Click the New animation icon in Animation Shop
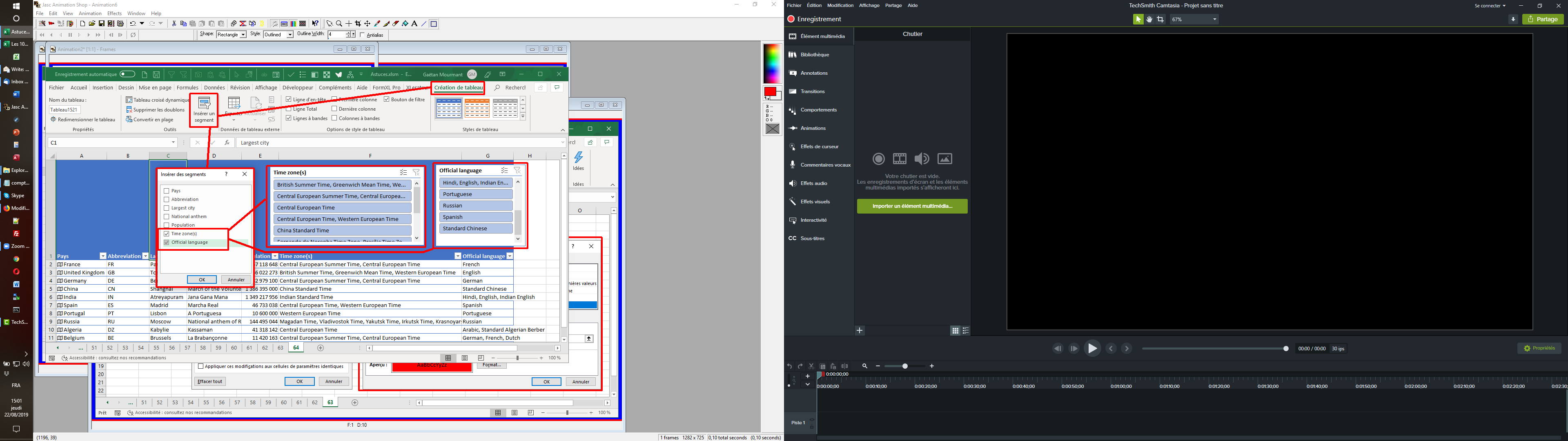 [83, 24]
